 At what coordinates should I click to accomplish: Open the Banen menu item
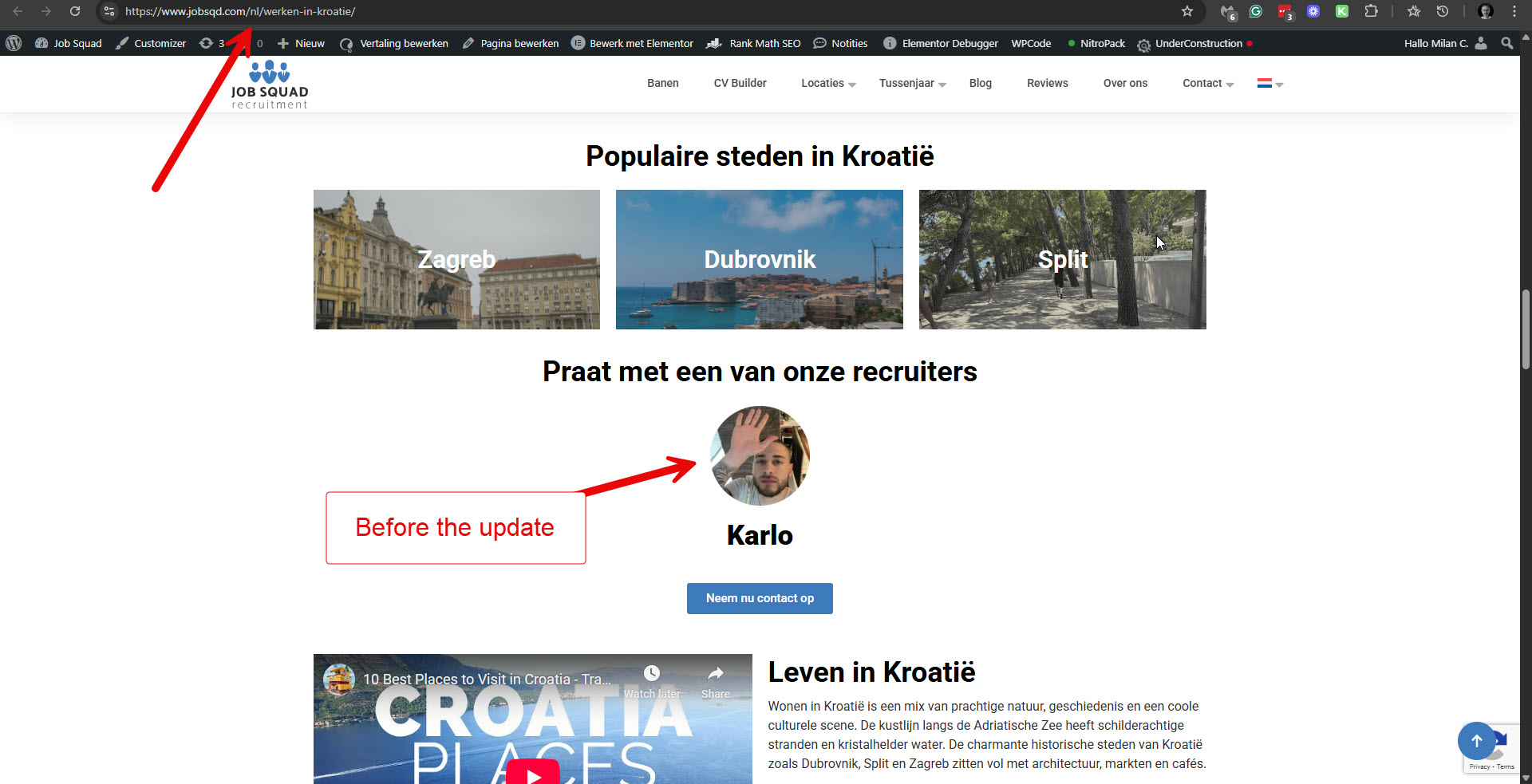(663, 83)
